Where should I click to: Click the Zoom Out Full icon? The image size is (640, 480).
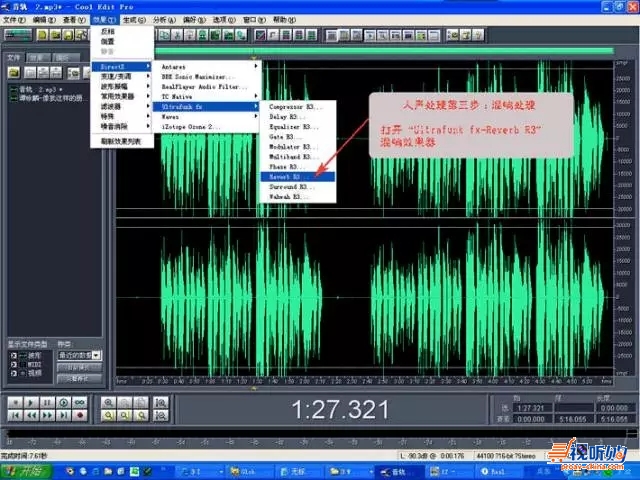pyautogui.click(x=141, y=402)
